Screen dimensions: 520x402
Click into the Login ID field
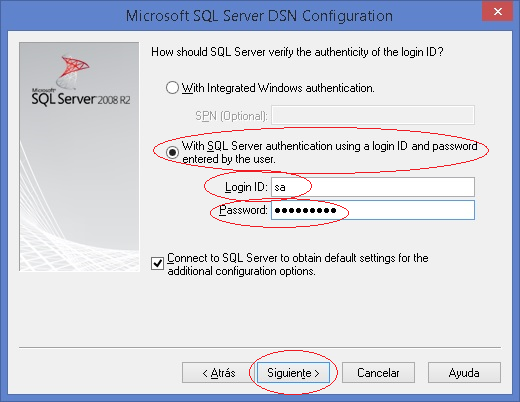pyautogui.click(x=373, y=187)
